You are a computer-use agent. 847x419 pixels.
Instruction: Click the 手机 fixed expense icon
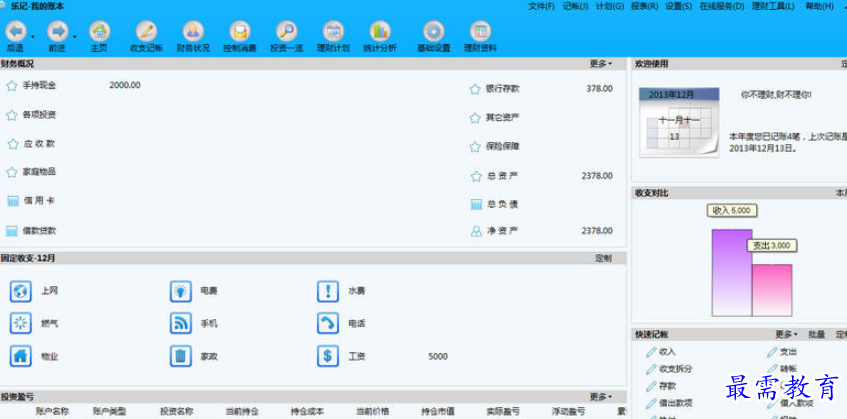[x=180, y=323]
